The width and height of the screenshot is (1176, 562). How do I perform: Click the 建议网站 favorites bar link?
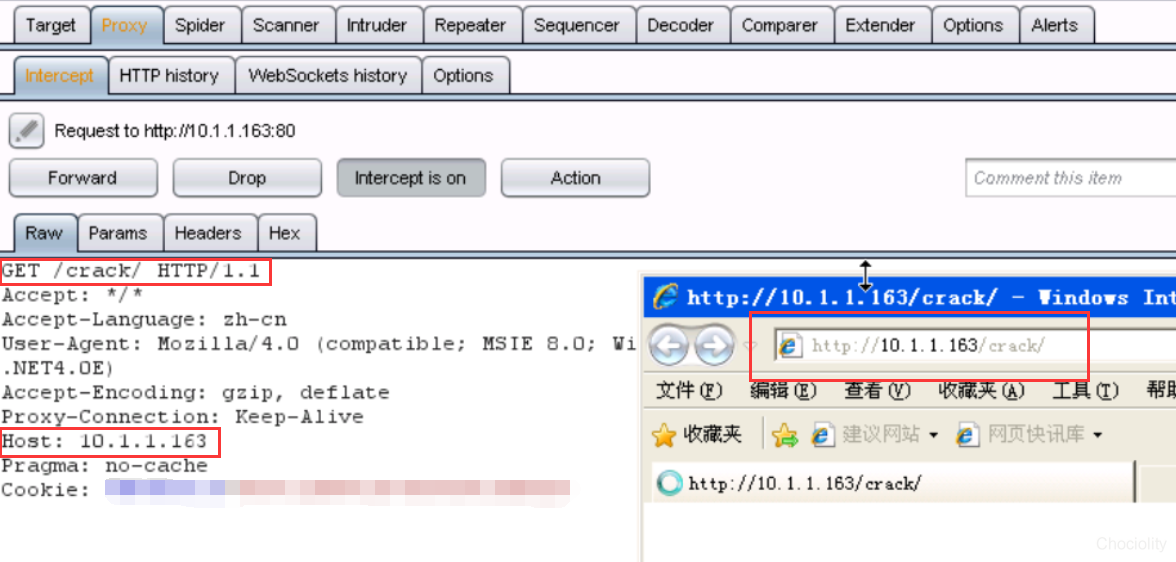[880, 434]
